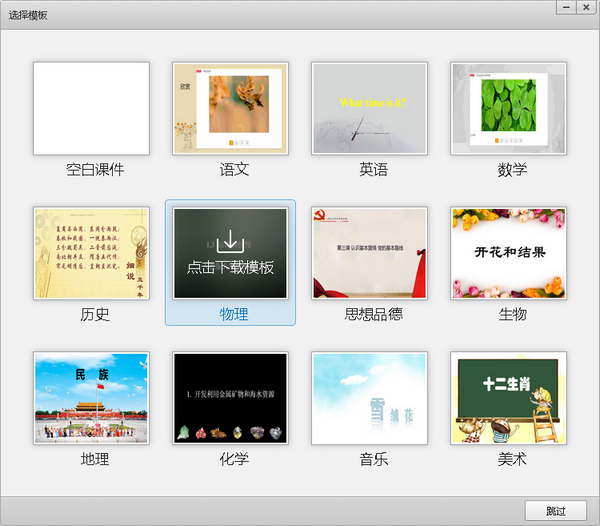Select the 数学 green leaves thumbnail
The image size is (600, 526).
tap(508, 108)
